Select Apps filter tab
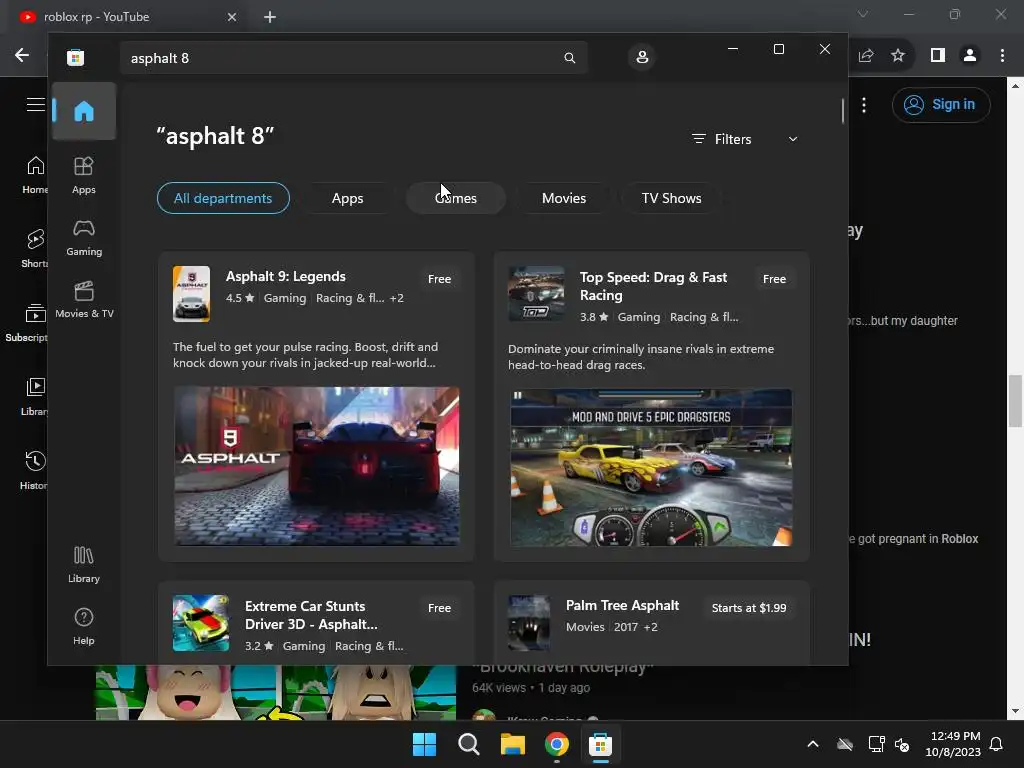This screenshot has width=1024, height=768. click(347, 198)
